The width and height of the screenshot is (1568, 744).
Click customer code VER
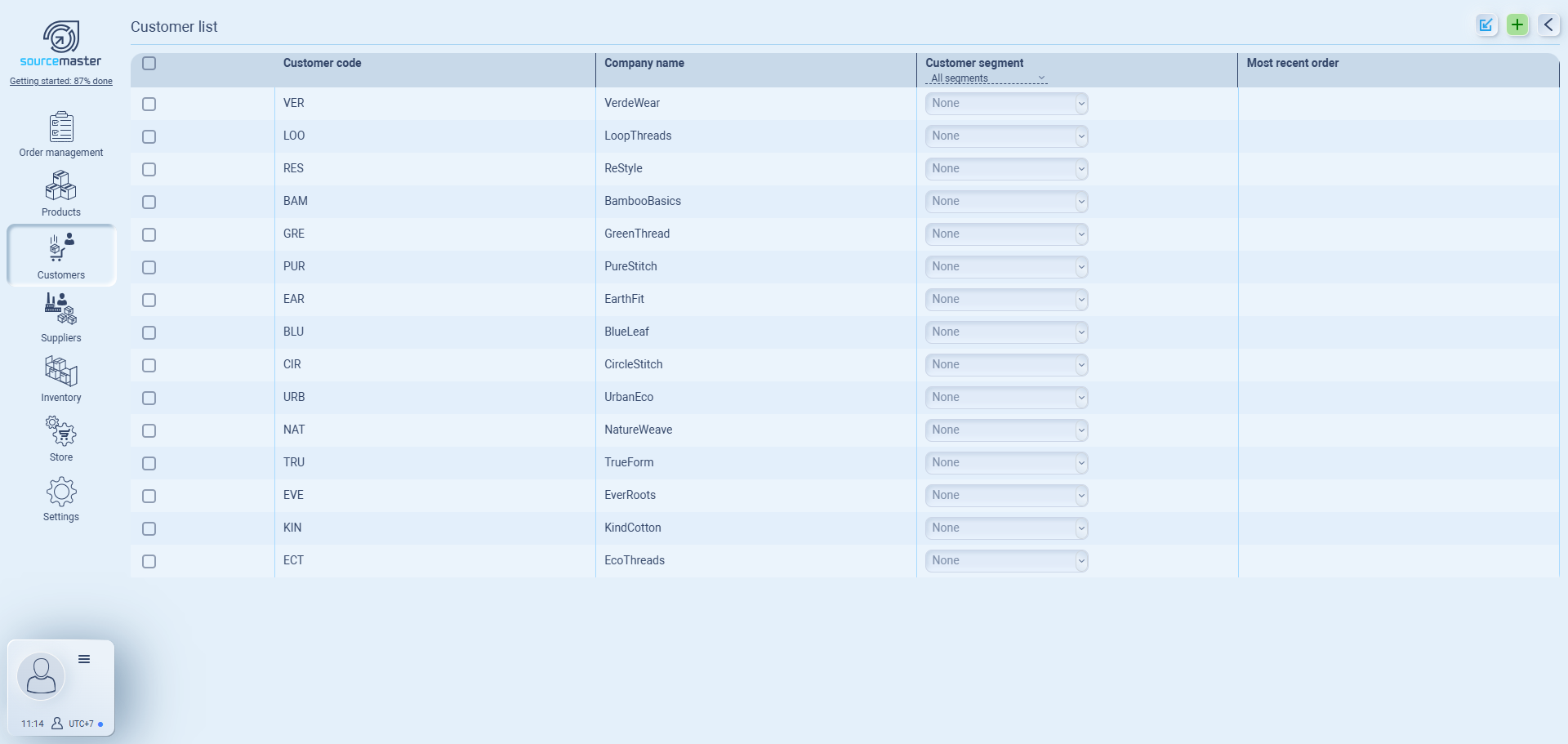[294, 103]
